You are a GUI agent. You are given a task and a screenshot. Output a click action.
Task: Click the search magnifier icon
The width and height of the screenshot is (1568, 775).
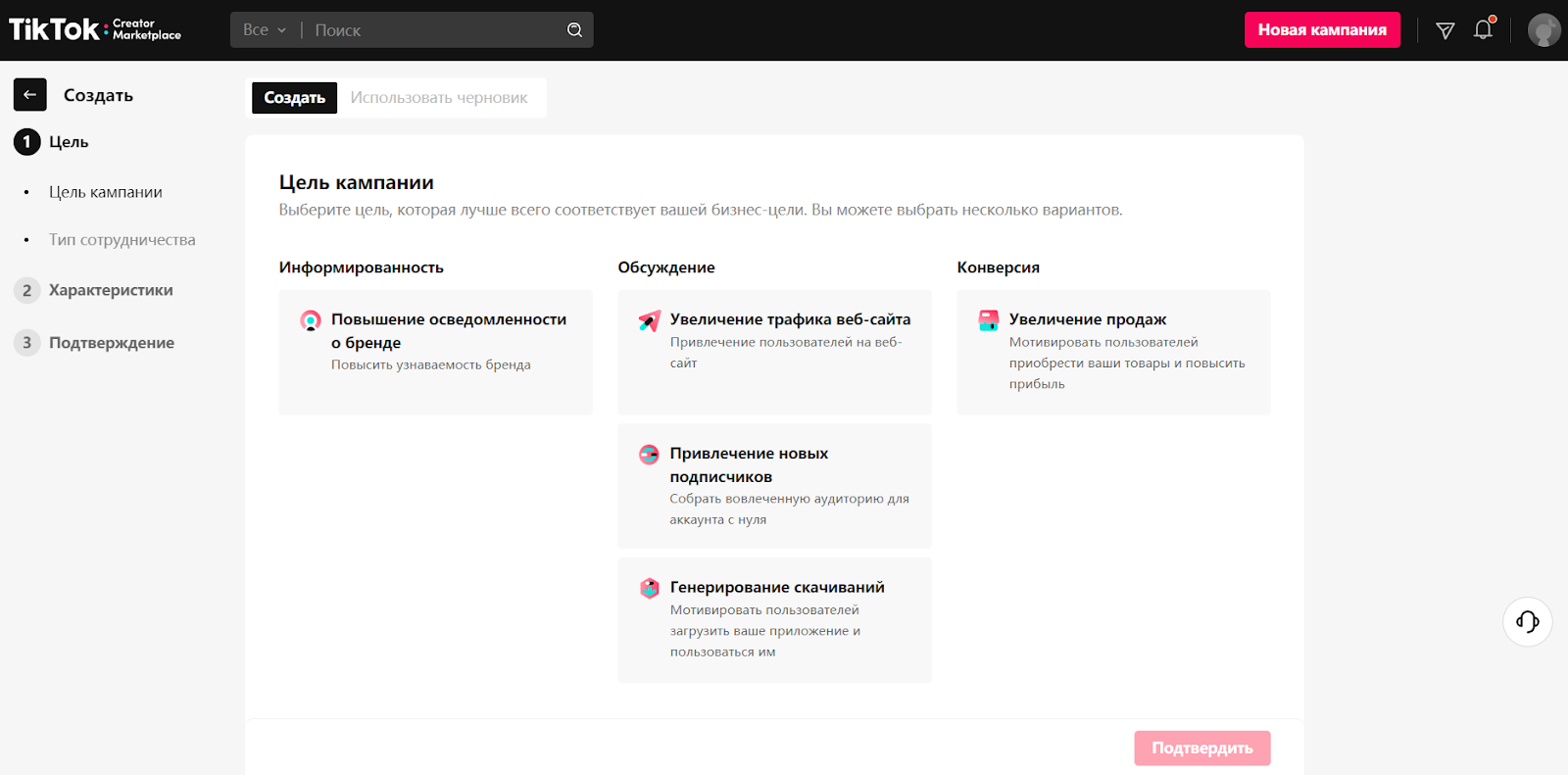(x=574, y=30)
